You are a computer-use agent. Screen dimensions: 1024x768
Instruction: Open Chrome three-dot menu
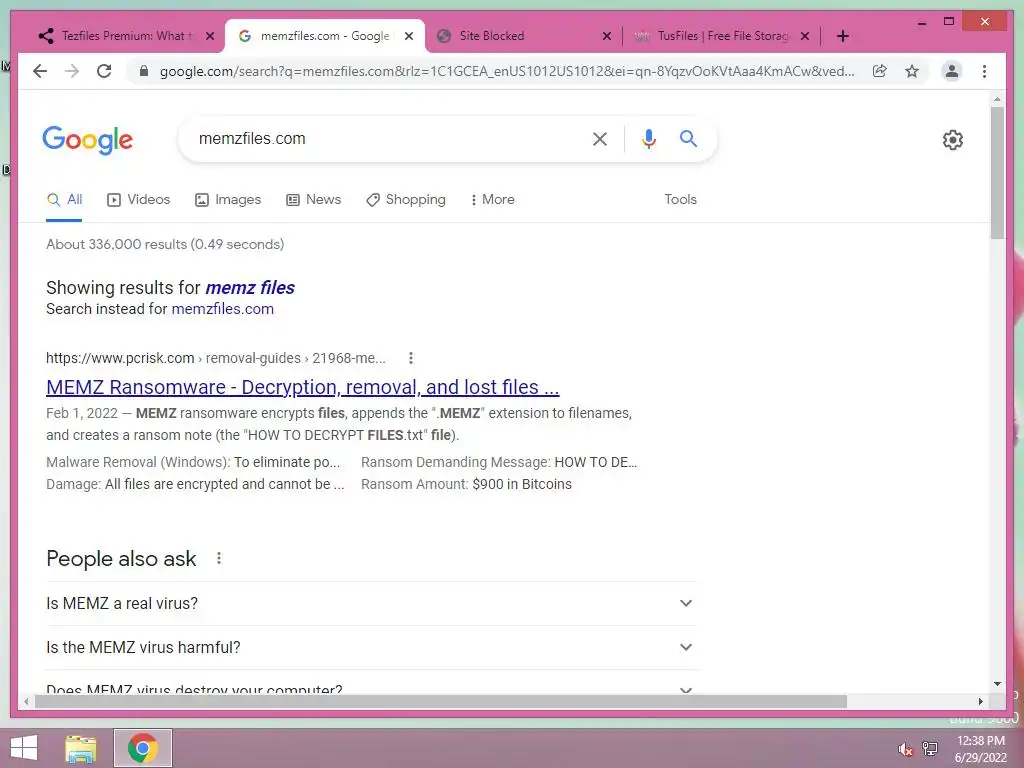click(984, 71)
